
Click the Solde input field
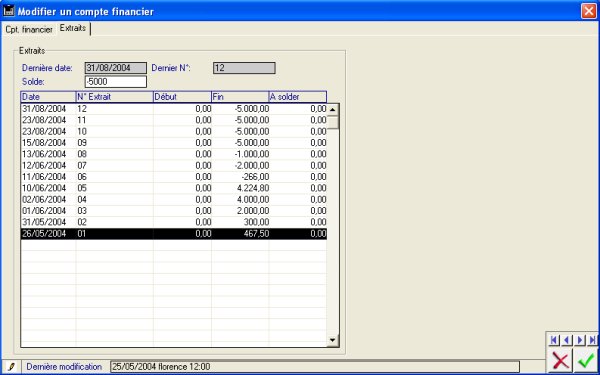[x=116, y=82]
